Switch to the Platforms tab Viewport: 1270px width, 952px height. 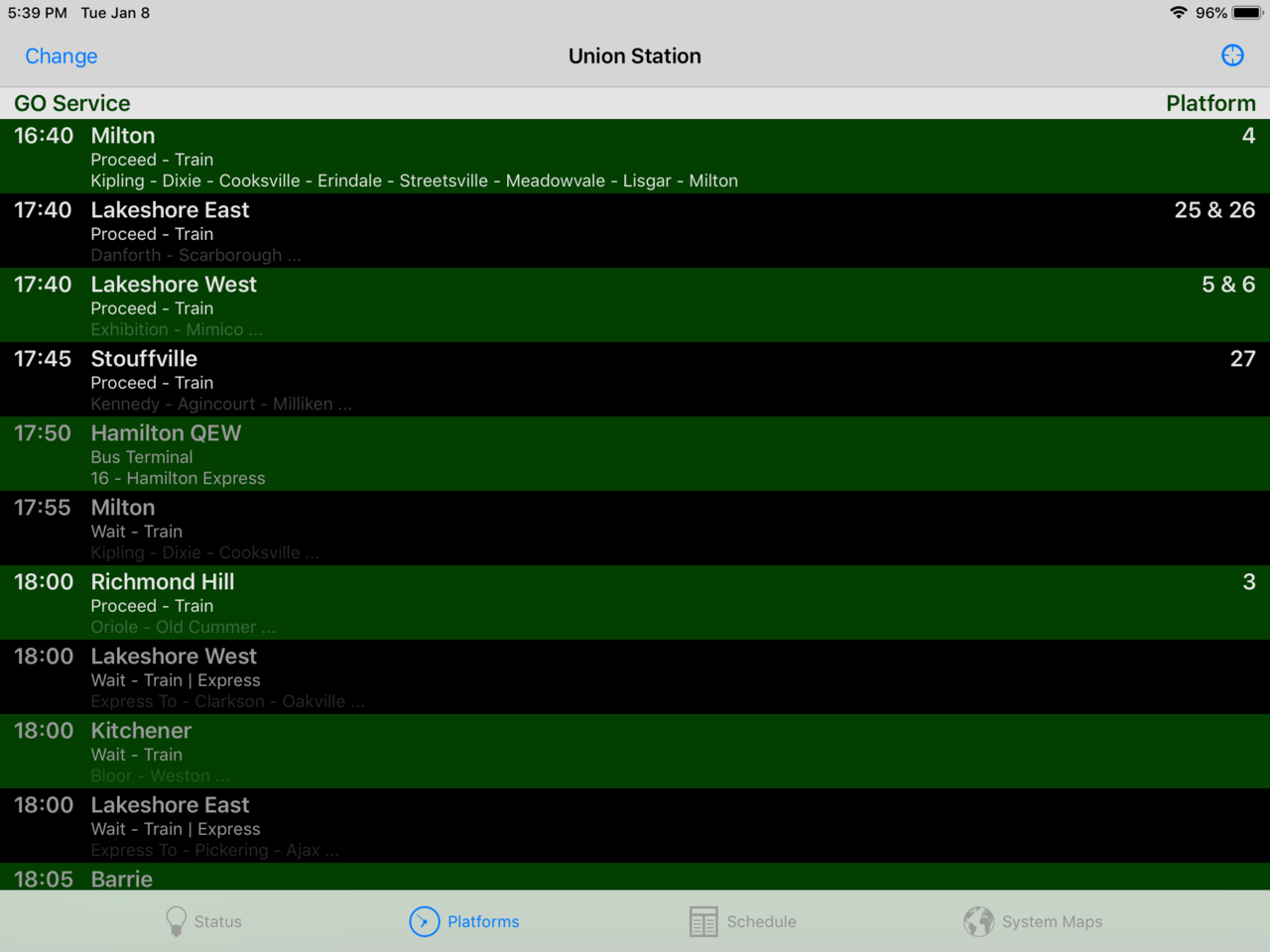pos(464,921)
